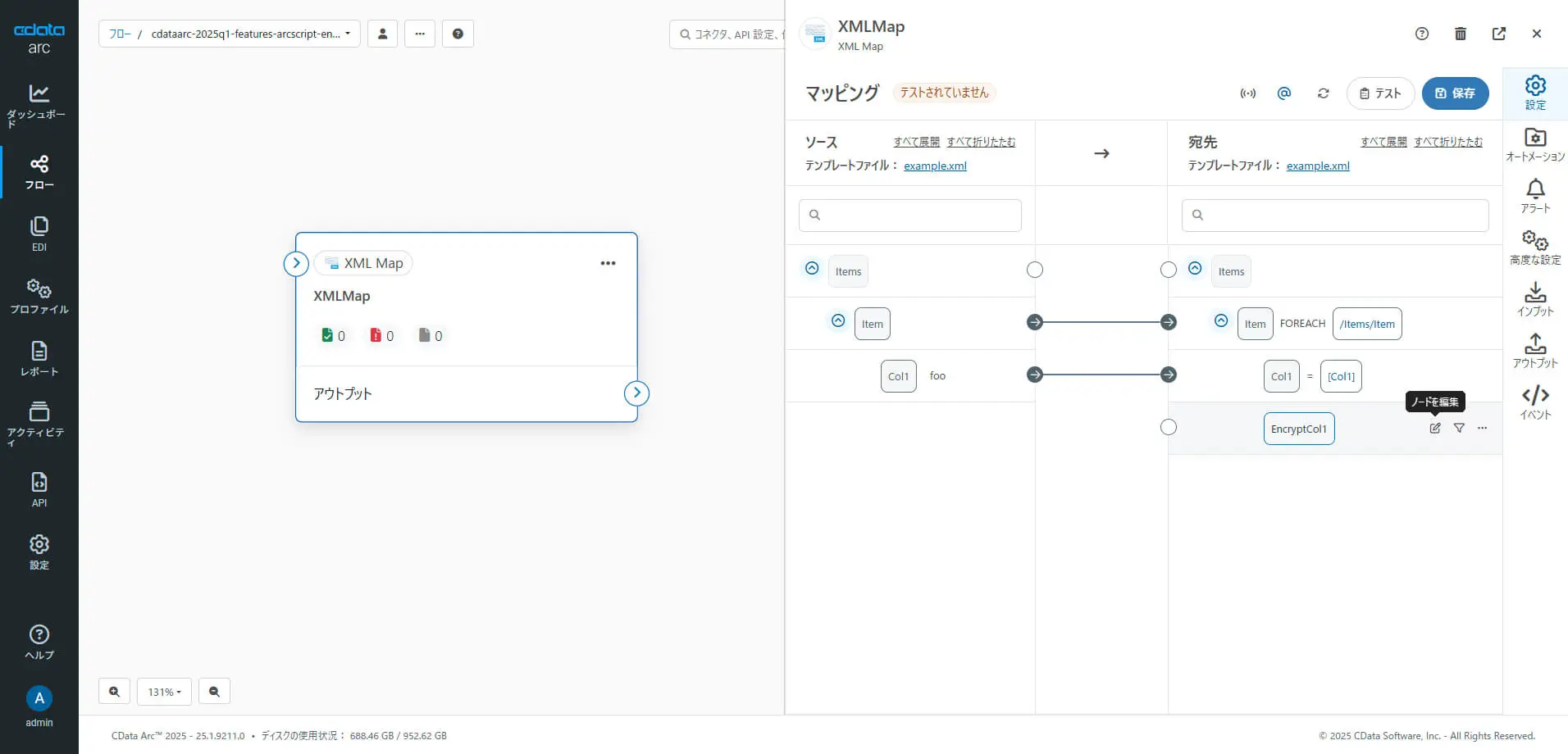Viewport: 1568px width, 754px height.
Task: Click the source Items connector circle
Action: click(x=1035, y=270)
